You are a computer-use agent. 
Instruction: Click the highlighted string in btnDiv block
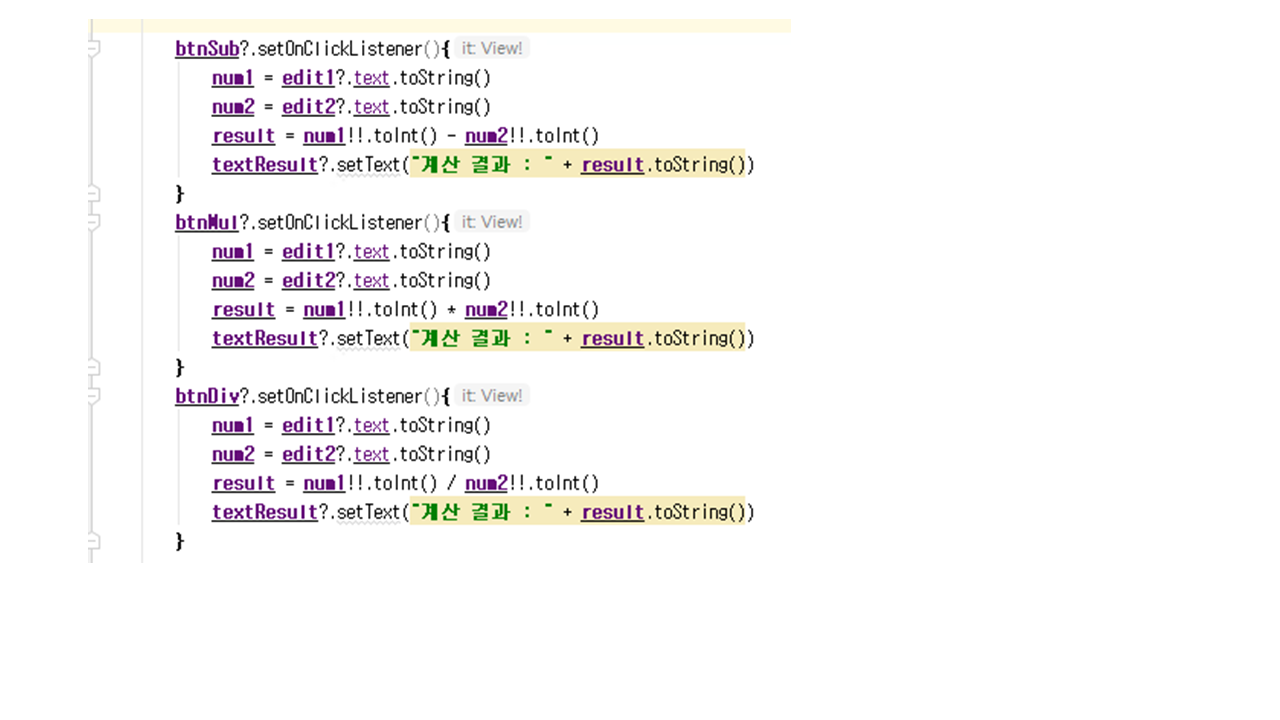[x=482, y=512]
